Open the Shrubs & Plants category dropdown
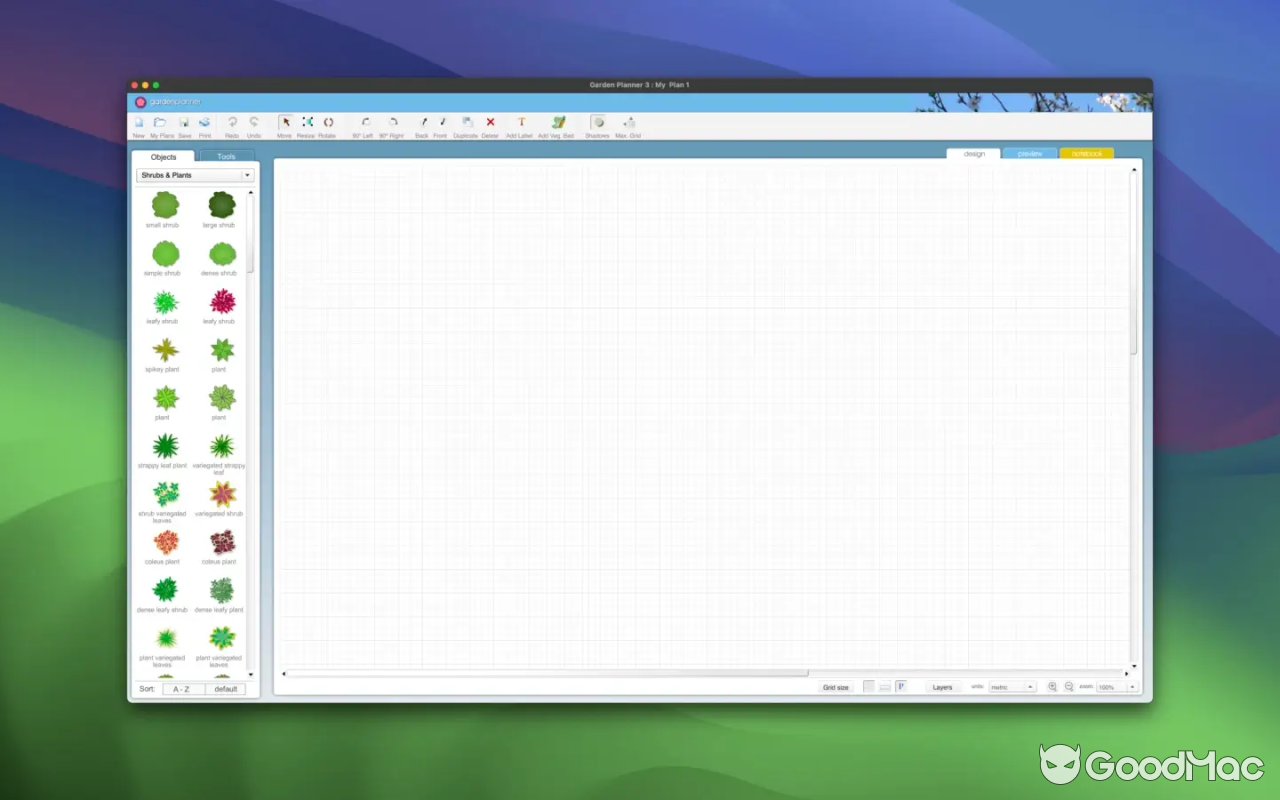Image resolution: width=1280 pixels, height=800 pixels. coord(195,175)
